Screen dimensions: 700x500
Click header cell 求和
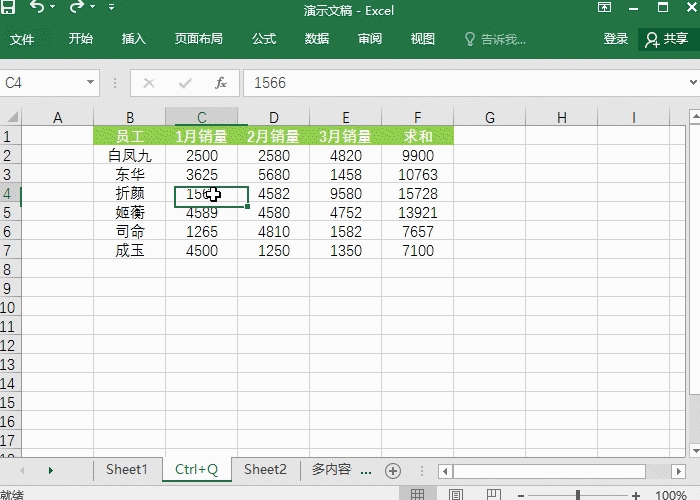417,136
